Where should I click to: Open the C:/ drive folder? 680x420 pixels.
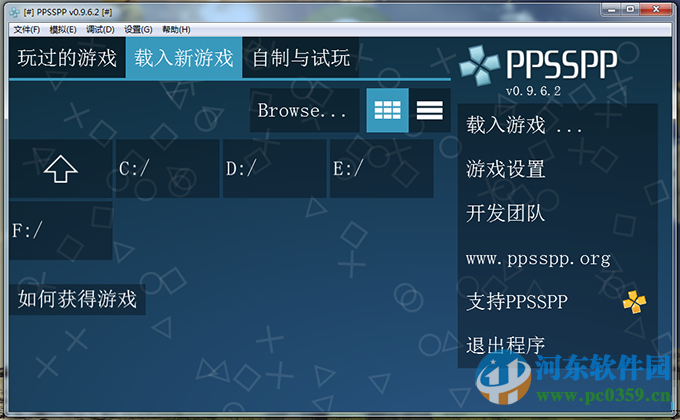[167, 169]
